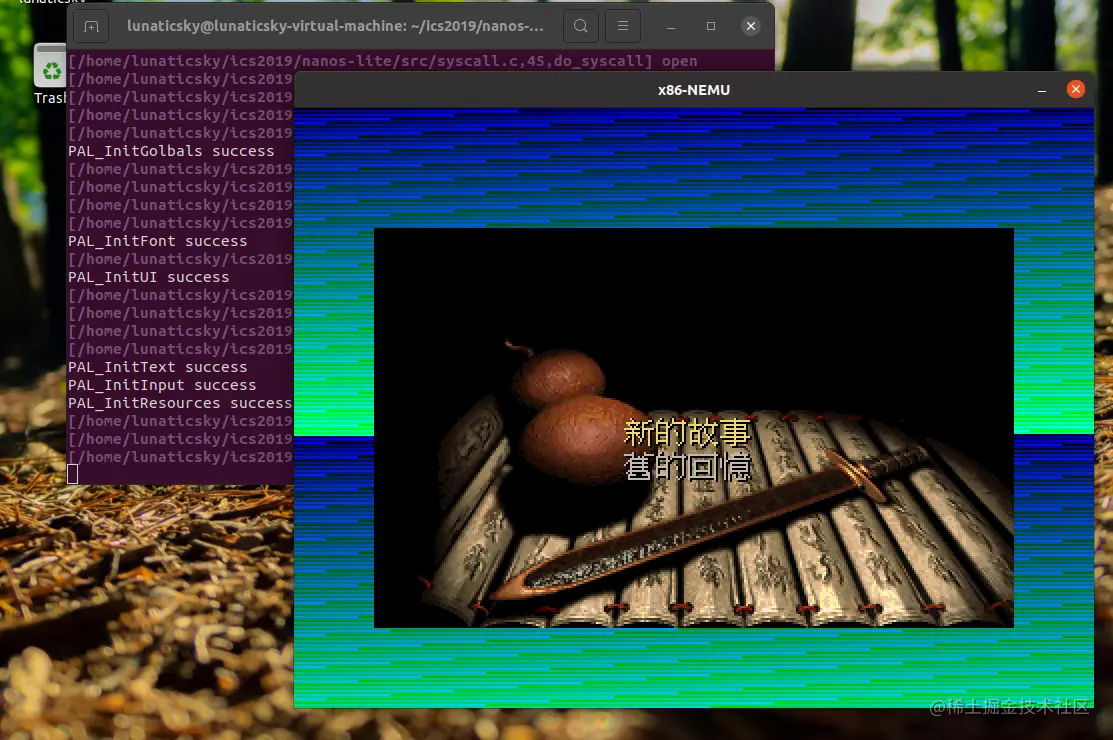Screen dimensions: 1113x740
Task: Choose 新的故事 to start a new story
Action: [x=686, y=430]
